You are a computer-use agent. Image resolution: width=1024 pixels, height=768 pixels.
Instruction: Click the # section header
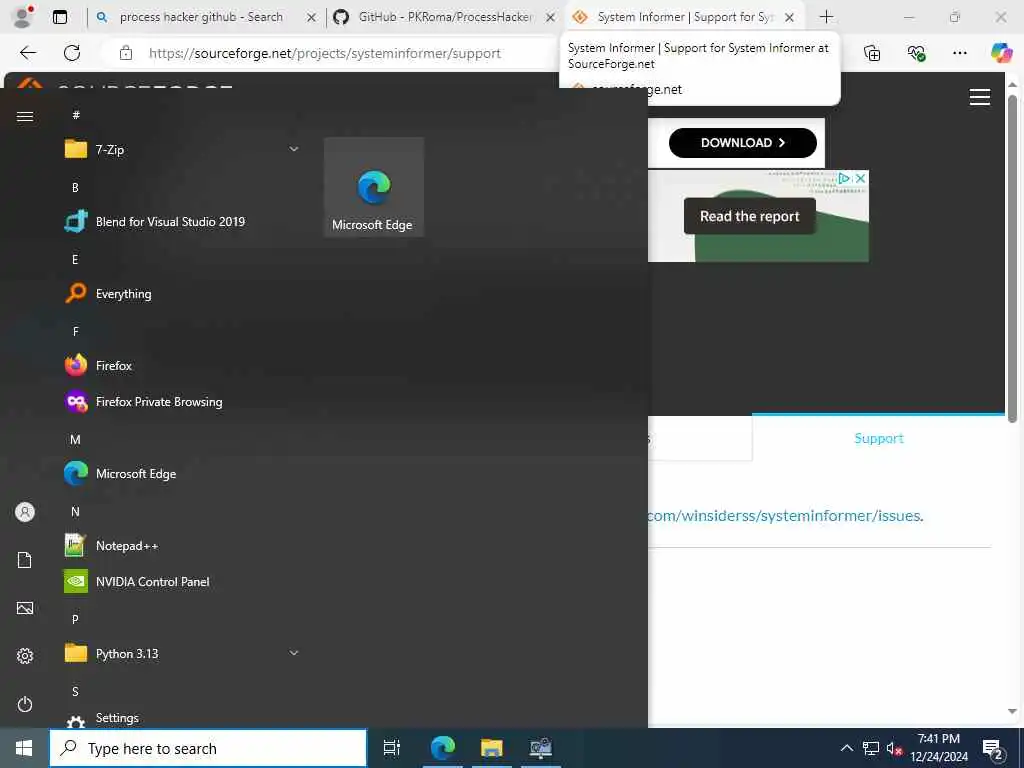(76, 115)
